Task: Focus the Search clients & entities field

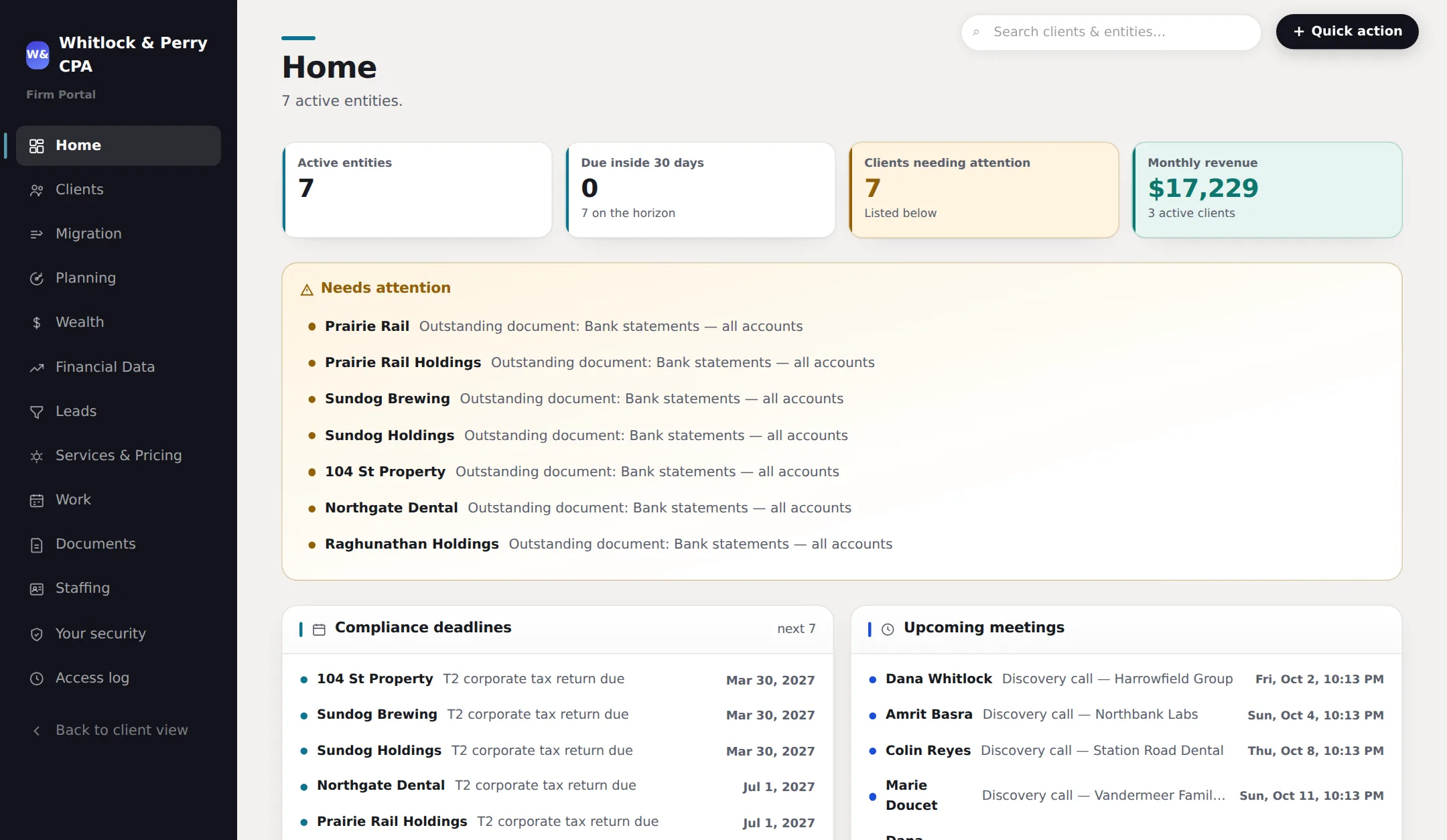Action: [1111, 32]
